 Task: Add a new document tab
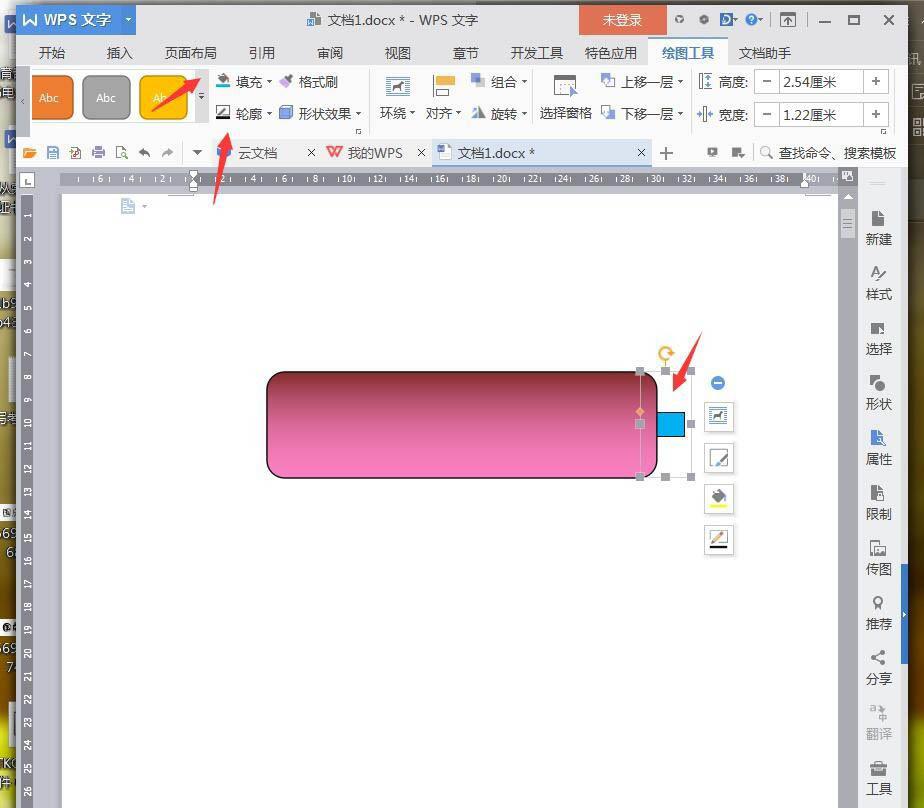666,153
